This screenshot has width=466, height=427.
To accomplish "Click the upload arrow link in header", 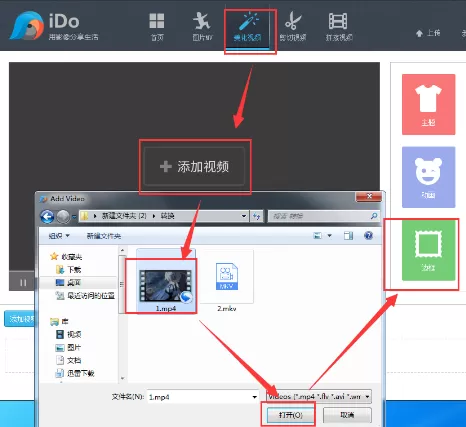I will (x=428, y=33).
